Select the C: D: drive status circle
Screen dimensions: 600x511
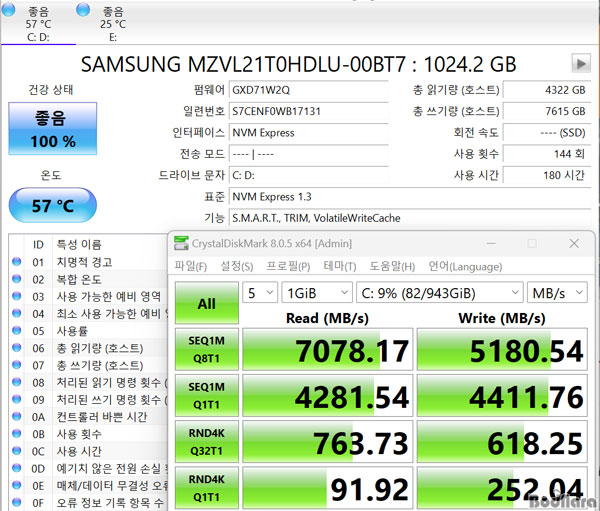tap(7, 9)
